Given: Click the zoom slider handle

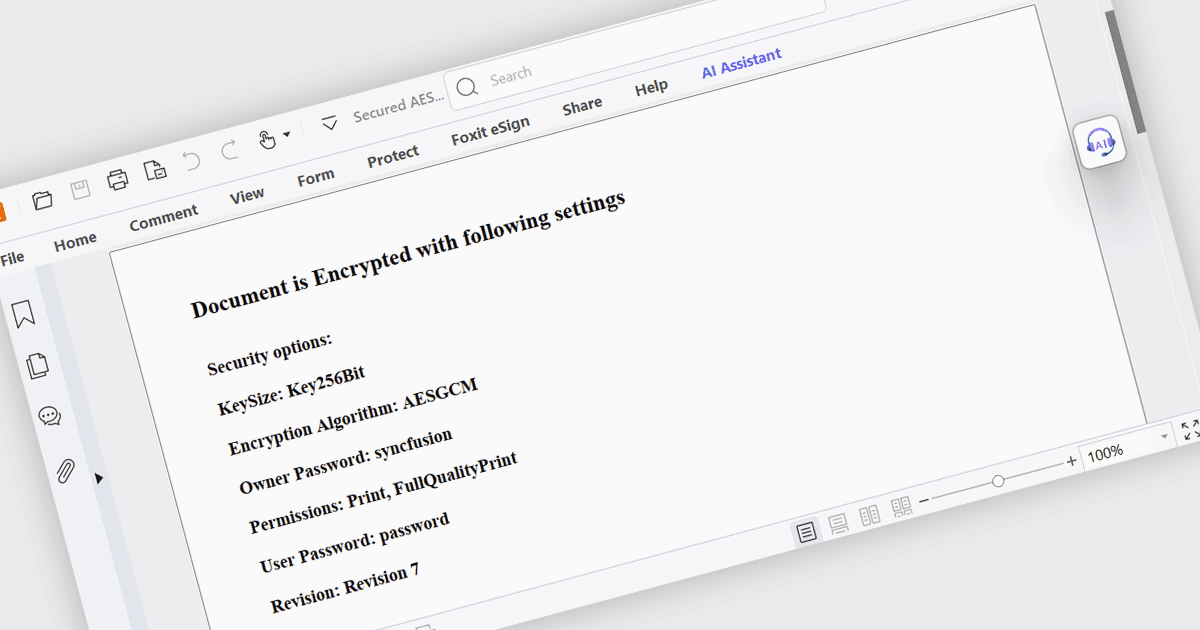Looking at the screenshot, I should pos(998,481).
